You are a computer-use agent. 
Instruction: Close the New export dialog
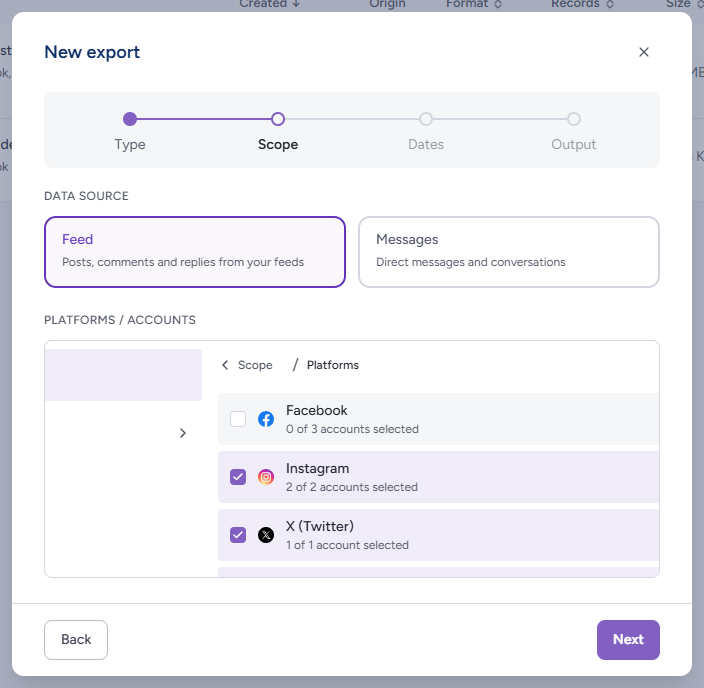tap(643, 52)
